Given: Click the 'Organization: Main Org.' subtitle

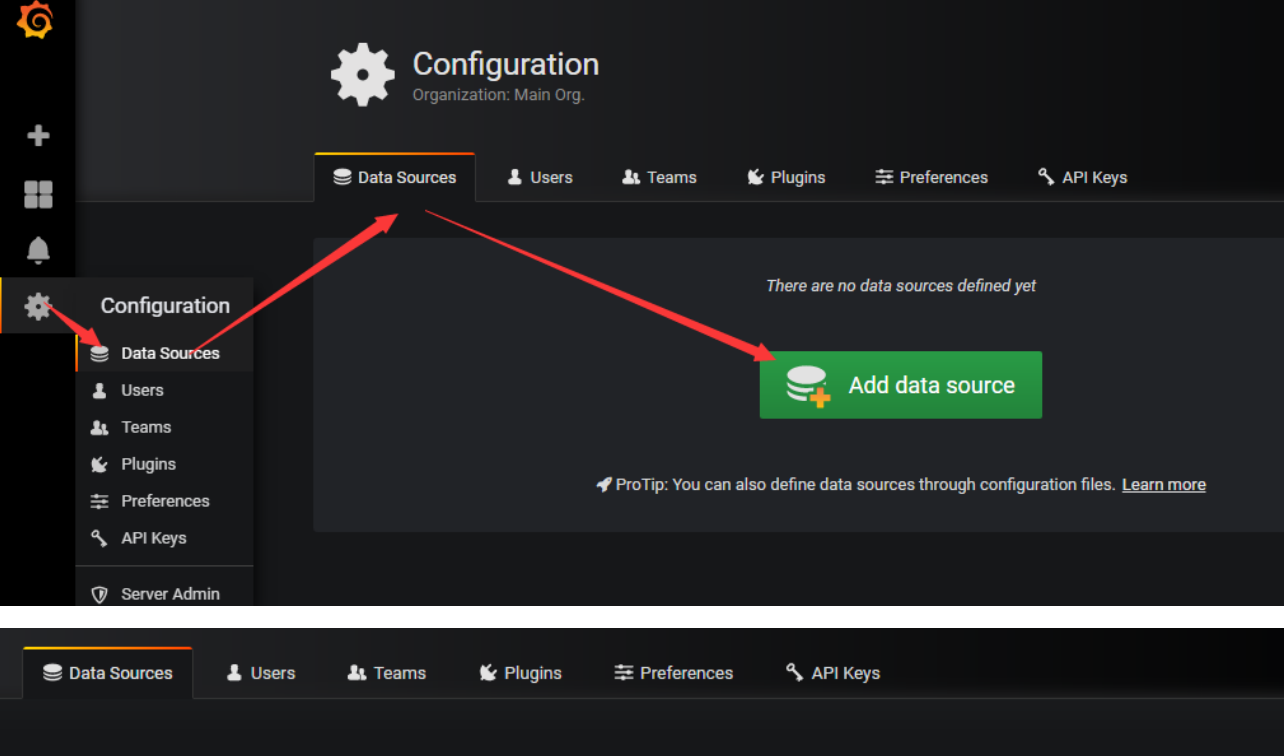Looking at the screenshot, I should 498,95.
